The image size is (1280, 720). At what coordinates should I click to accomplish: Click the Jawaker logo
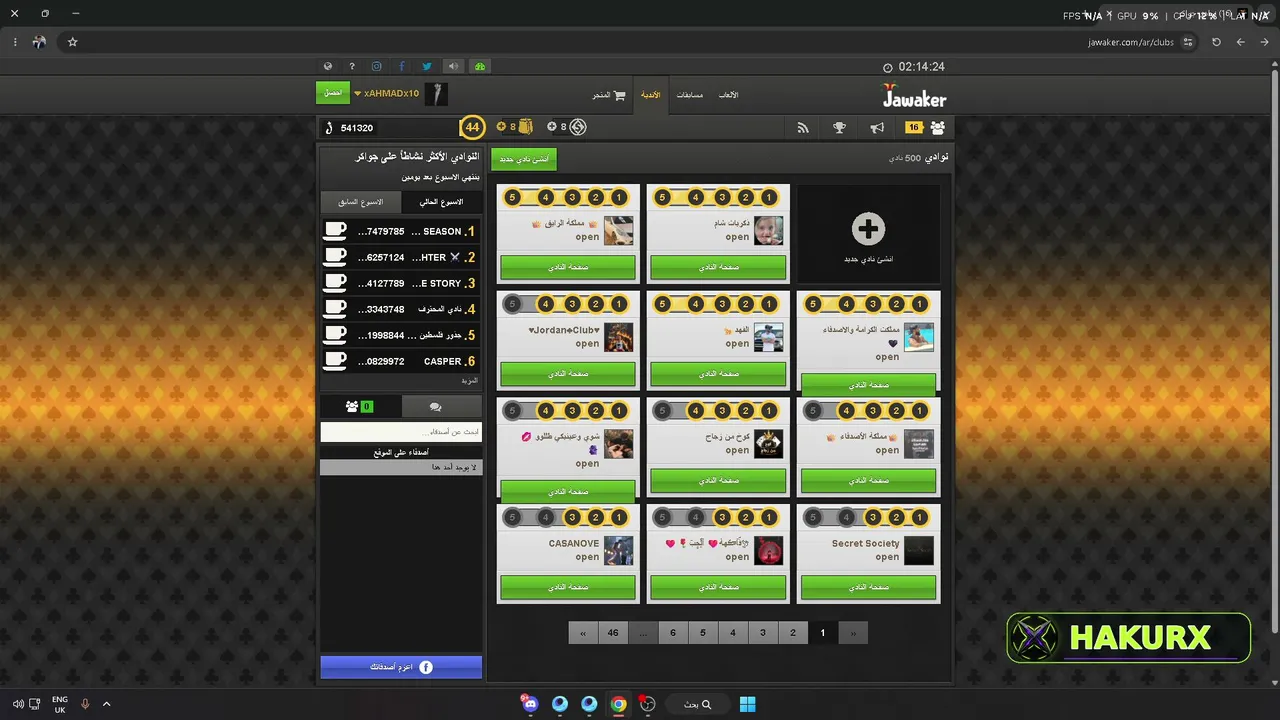[x=914, y=96]
